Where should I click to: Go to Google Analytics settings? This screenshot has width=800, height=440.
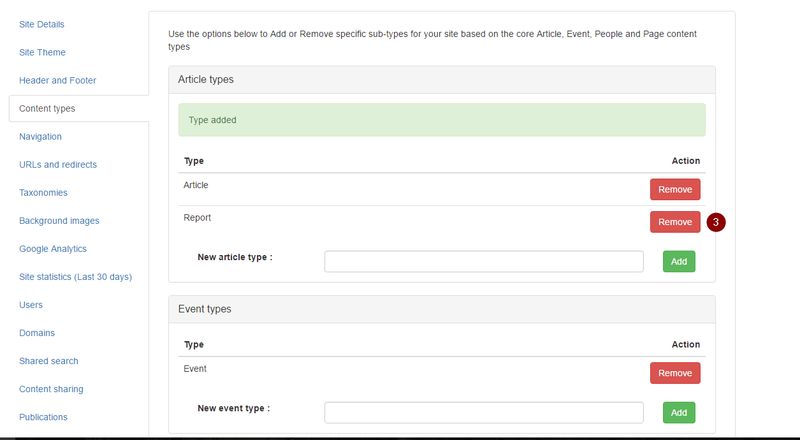[x=53, y=248]
